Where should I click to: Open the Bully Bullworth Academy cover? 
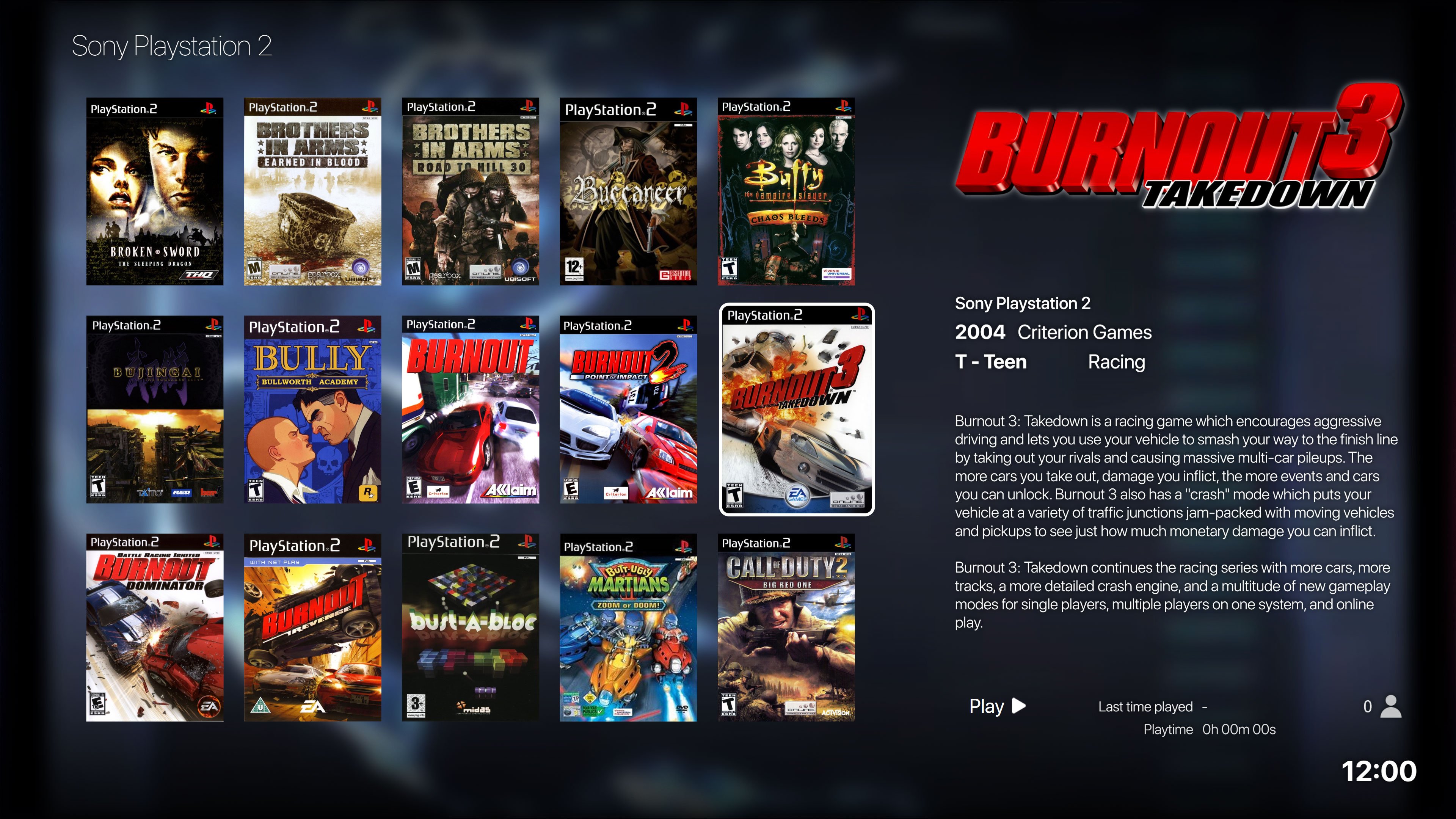[312, 409]
